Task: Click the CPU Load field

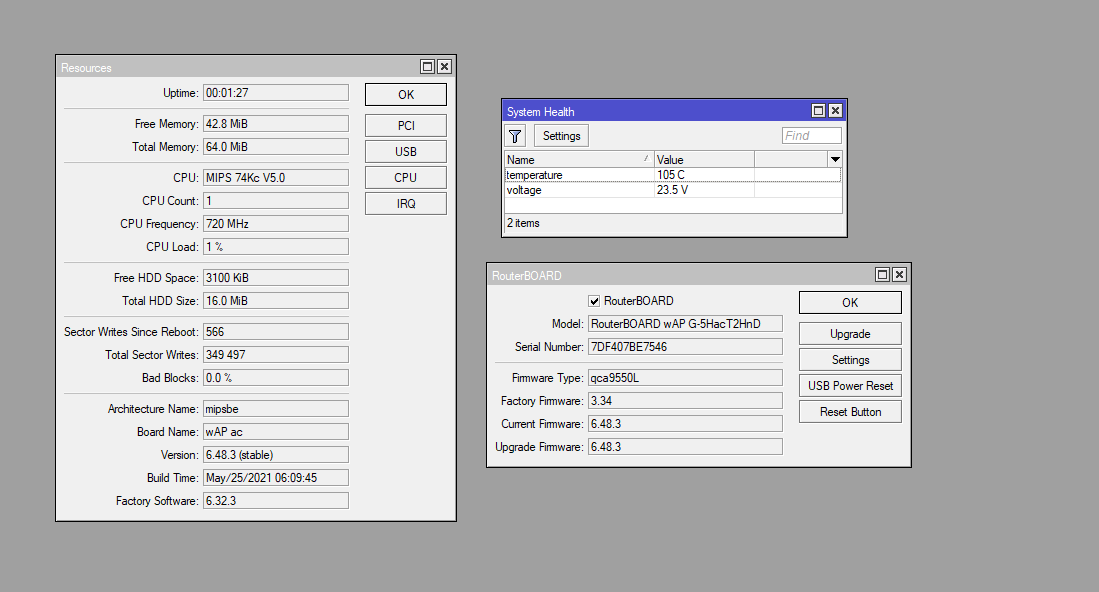Action: point(275,247)
